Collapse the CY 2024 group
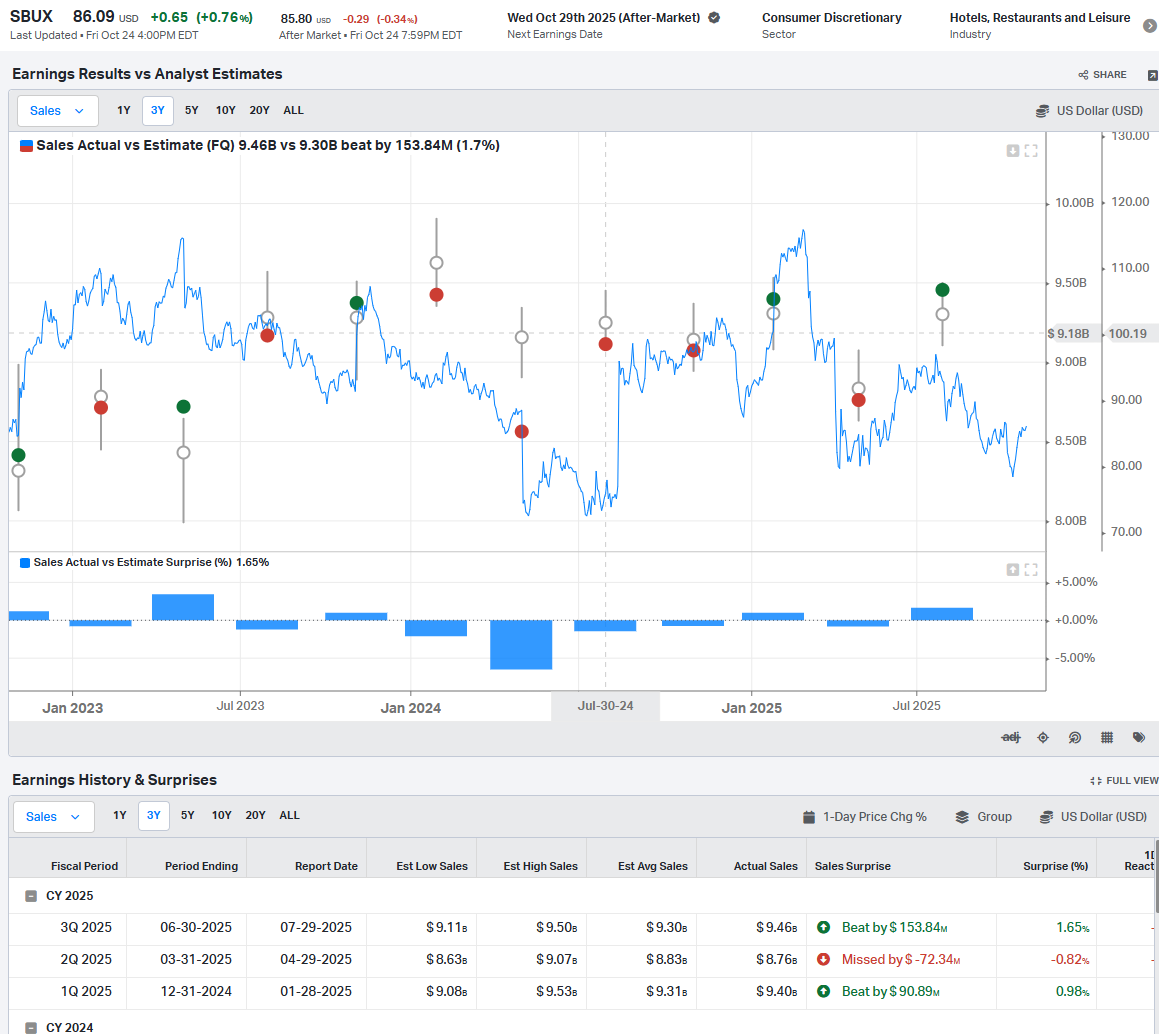 pos(31,1027)
